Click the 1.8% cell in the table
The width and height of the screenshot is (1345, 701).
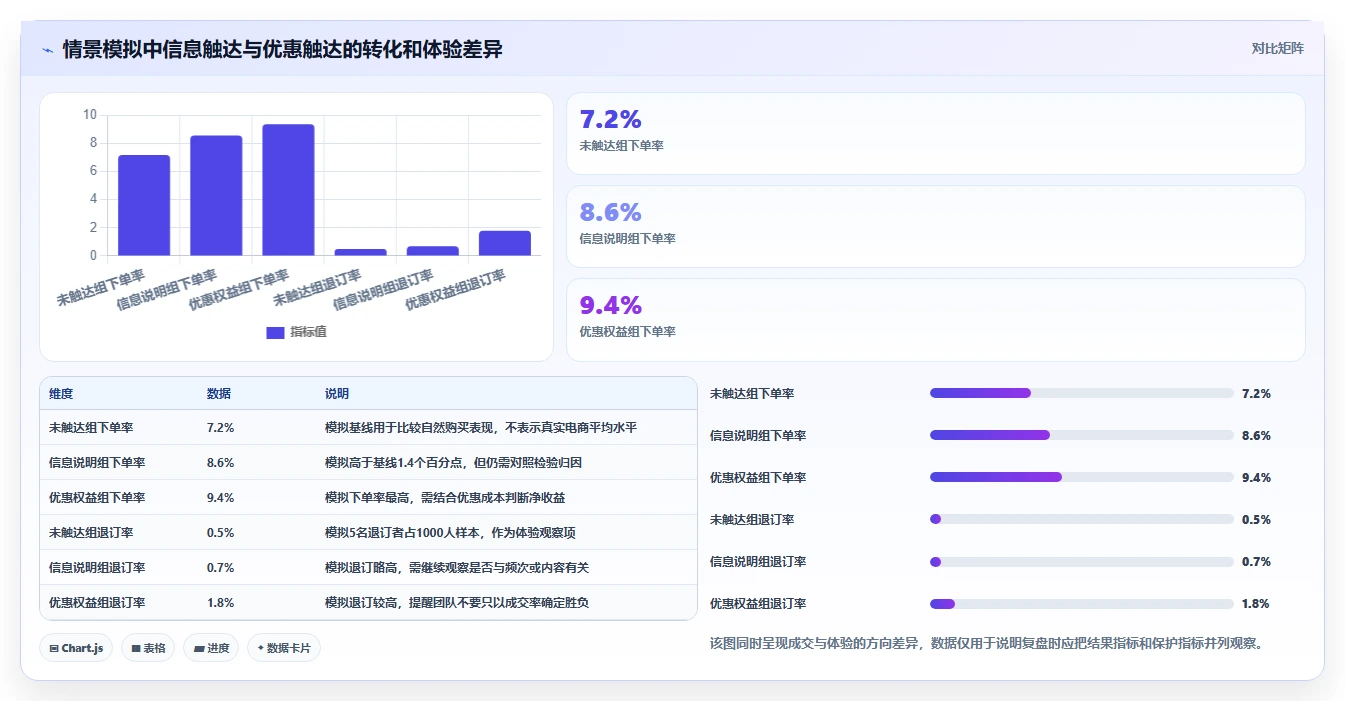[220, 602]
